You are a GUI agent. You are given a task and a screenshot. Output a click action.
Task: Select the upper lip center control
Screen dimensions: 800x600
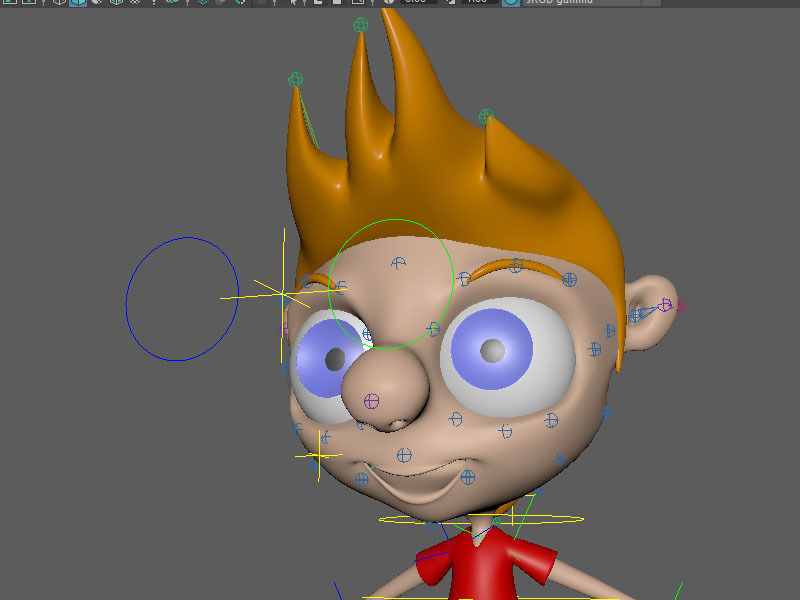(404, 455)
